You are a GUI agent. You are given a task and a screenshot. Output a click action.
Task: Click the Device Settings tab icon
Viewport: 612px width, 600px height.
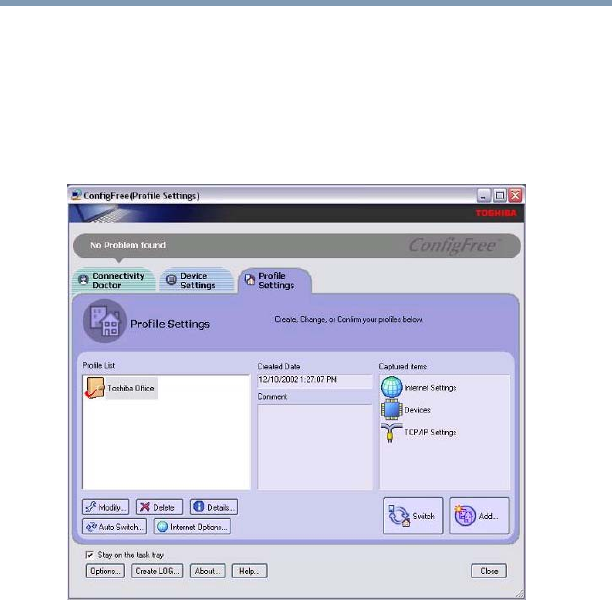171,280
